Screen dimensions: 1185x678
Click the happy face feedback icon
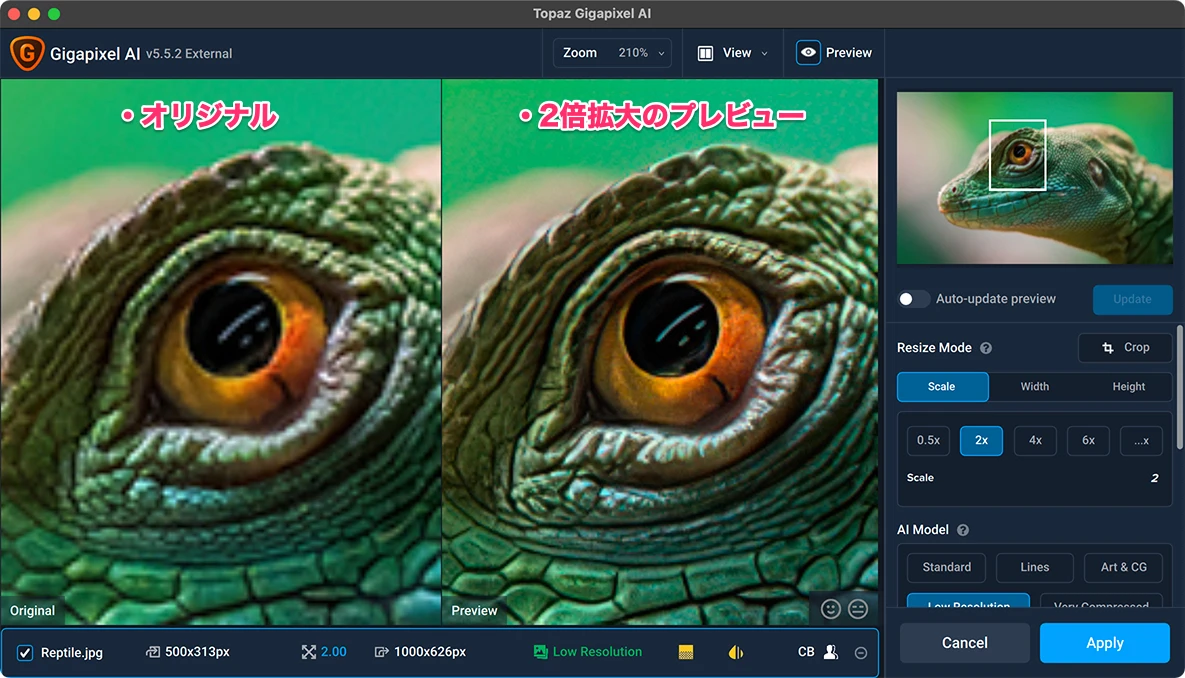[x=830, y=608]
